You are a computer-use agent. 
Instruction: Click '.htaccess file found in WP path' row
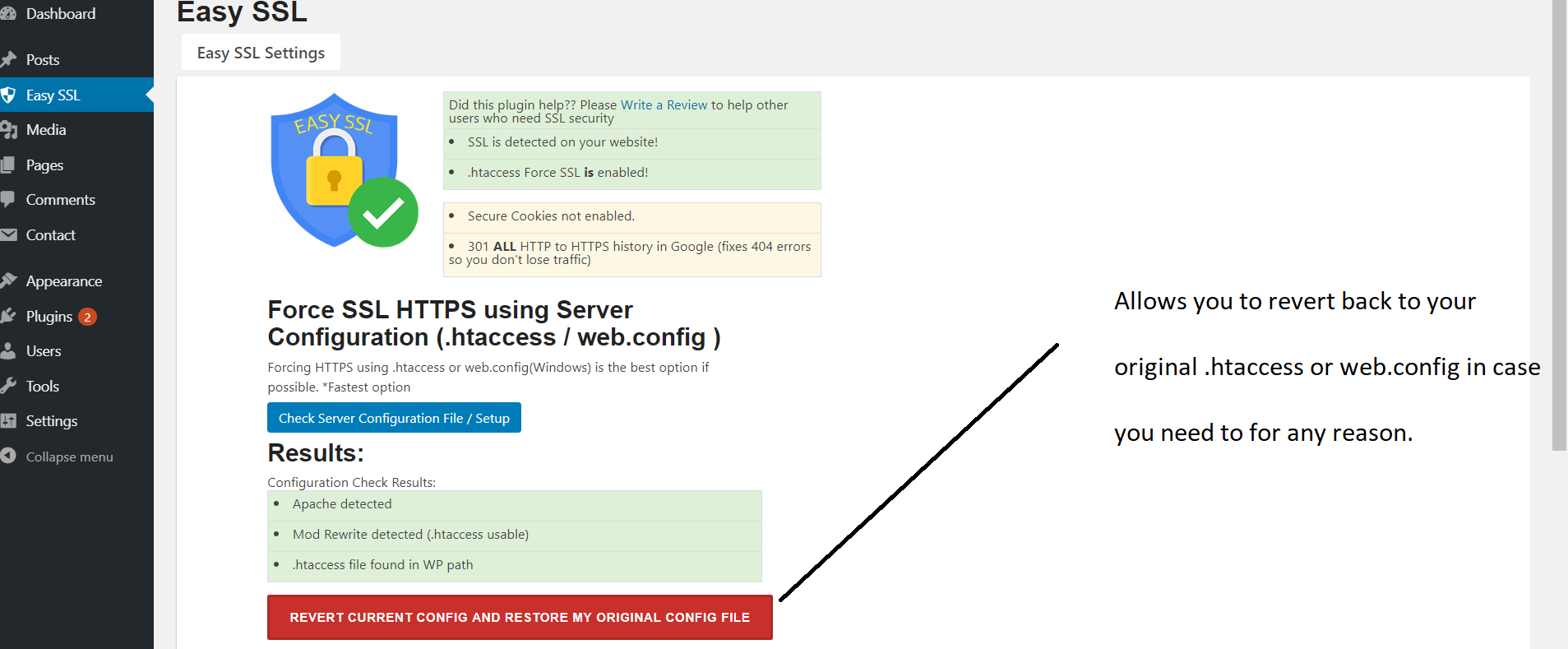tap(515, 565)
